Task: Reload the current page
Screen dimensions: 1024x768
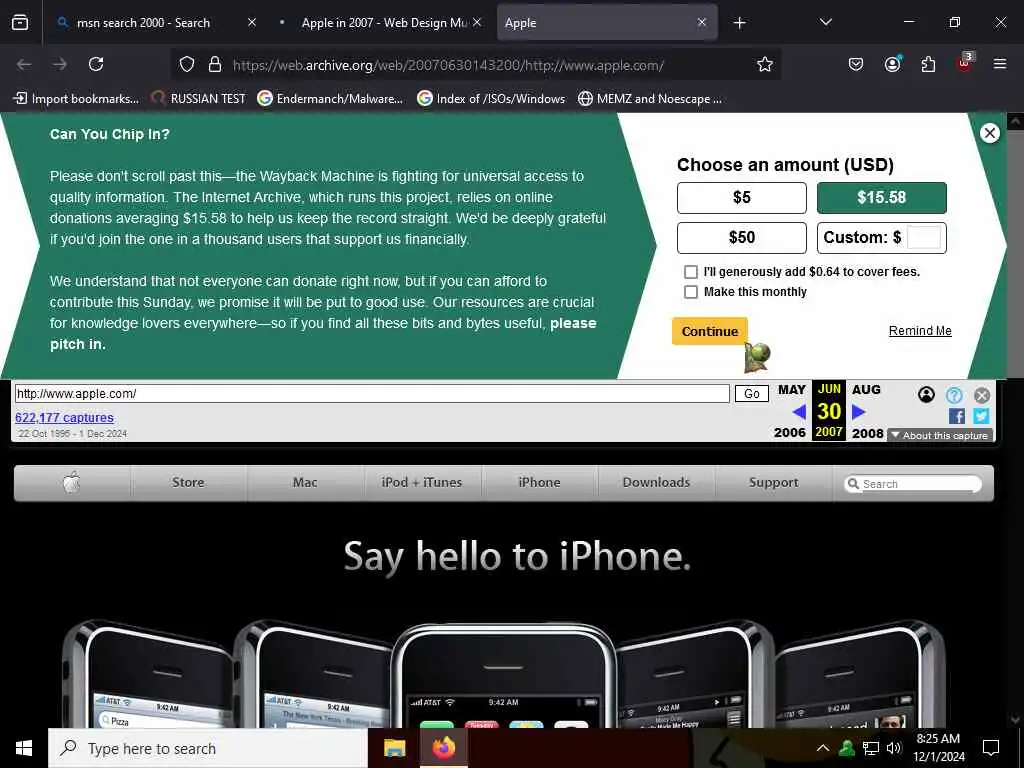Action: click(x=96, y=64)
